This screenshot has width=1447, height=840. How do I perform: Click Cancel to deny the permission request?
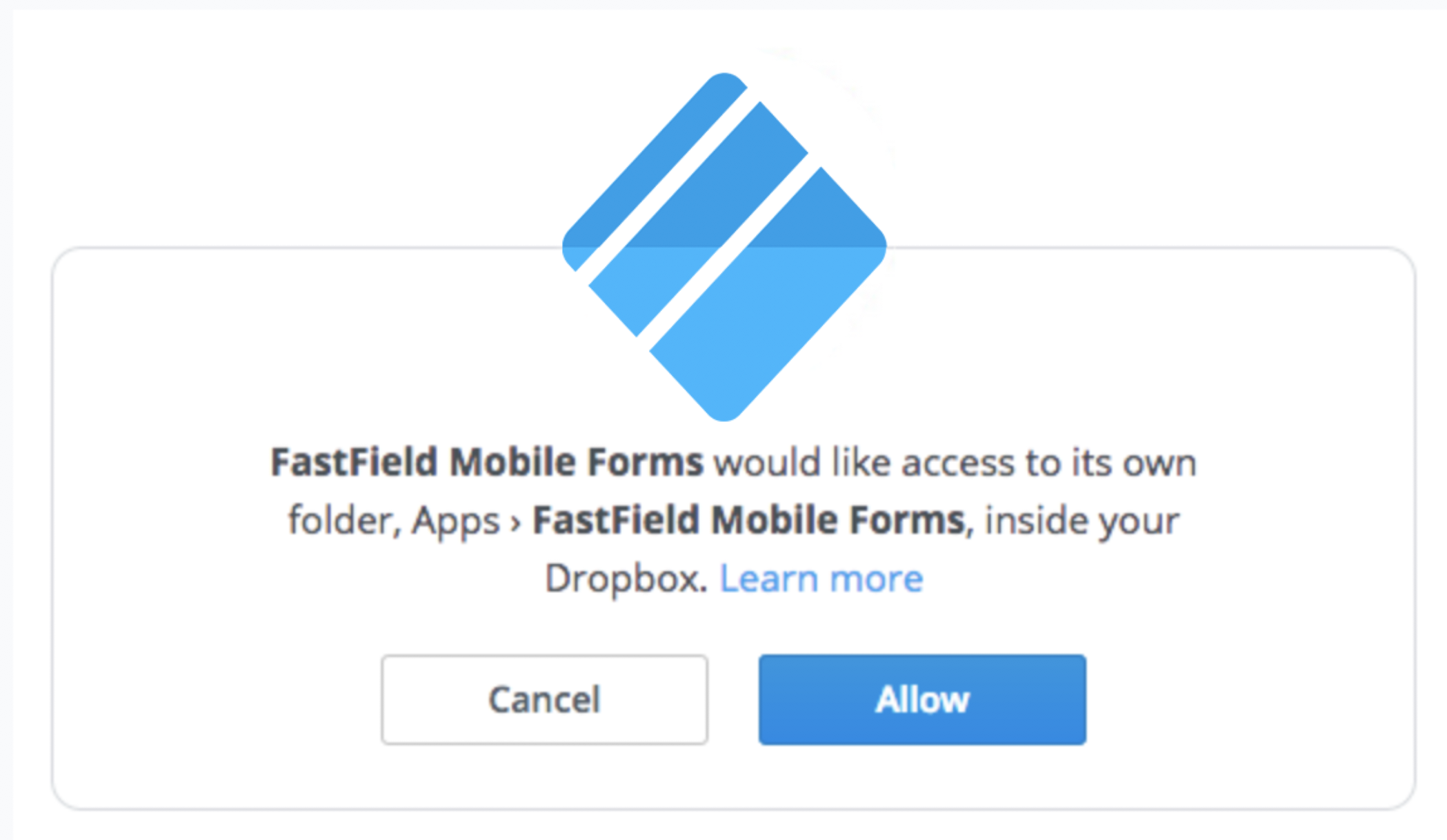tap(545, 699)
